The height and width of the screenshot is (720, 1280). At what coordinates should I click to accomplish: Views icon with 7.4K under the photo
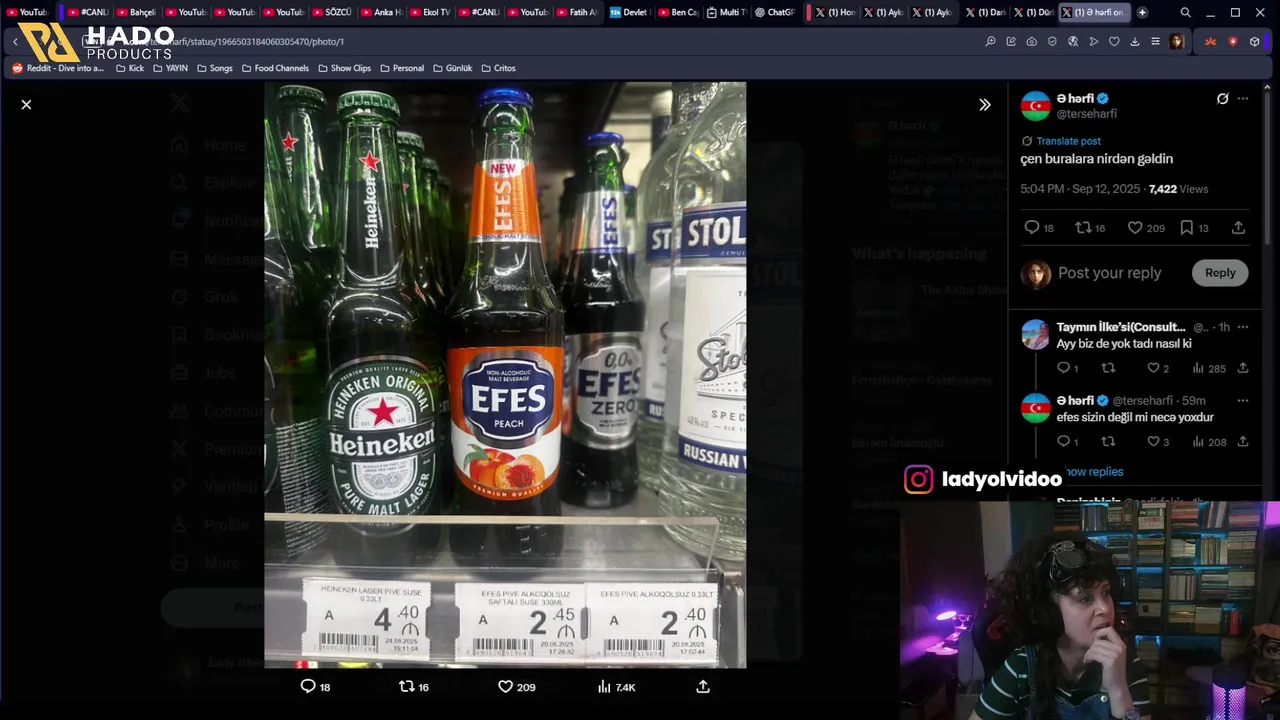click(604, 686)
